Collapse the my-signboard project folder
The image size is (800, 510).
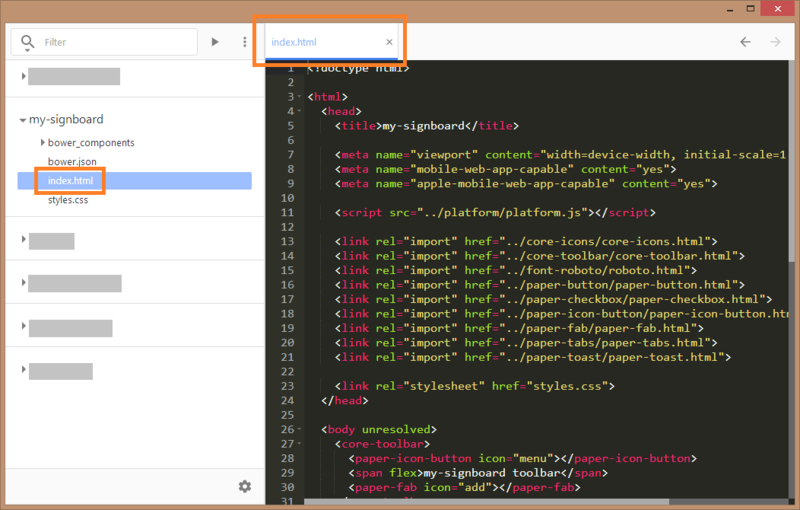pyautogui.click(x=22, y=120)
